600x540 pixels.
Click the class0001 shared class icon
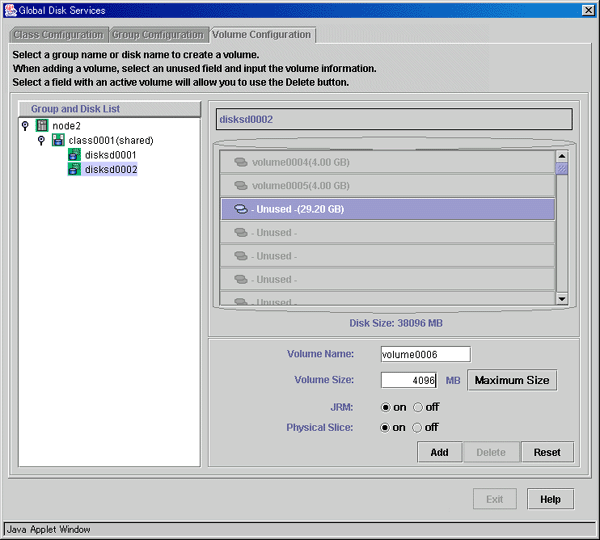point(58,141)
